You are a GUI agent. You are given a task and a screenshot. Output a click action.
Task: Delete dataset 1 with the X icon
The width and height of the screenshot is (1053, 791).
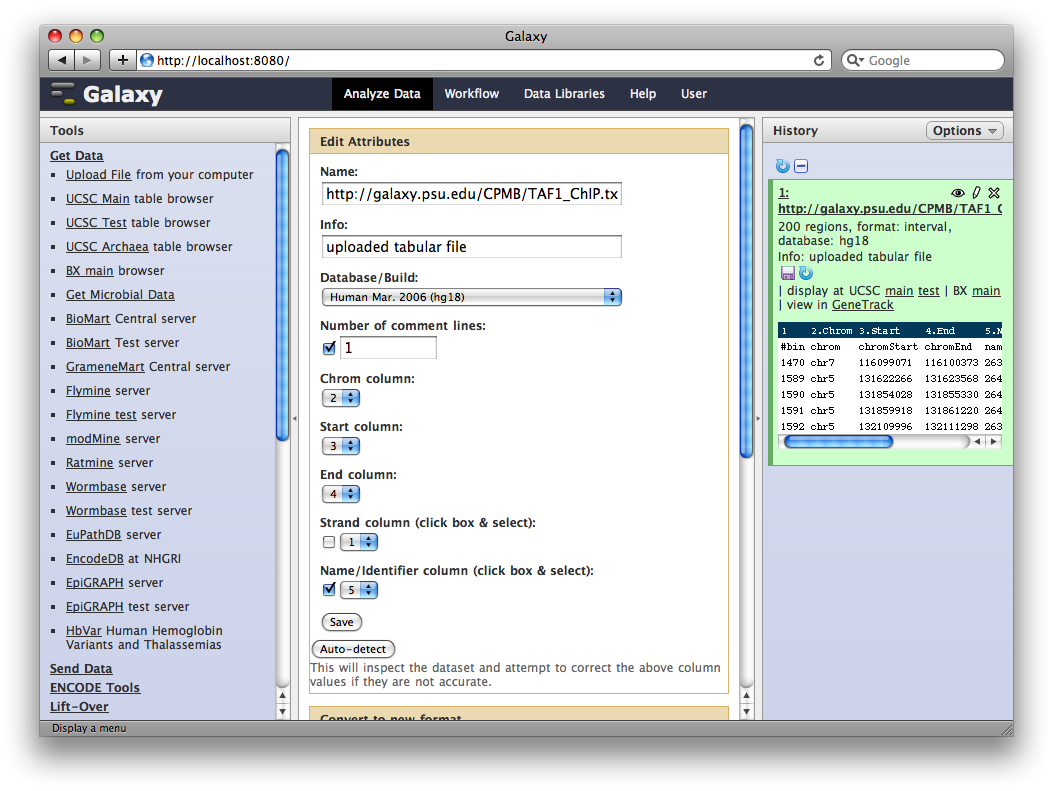point(994,193)
